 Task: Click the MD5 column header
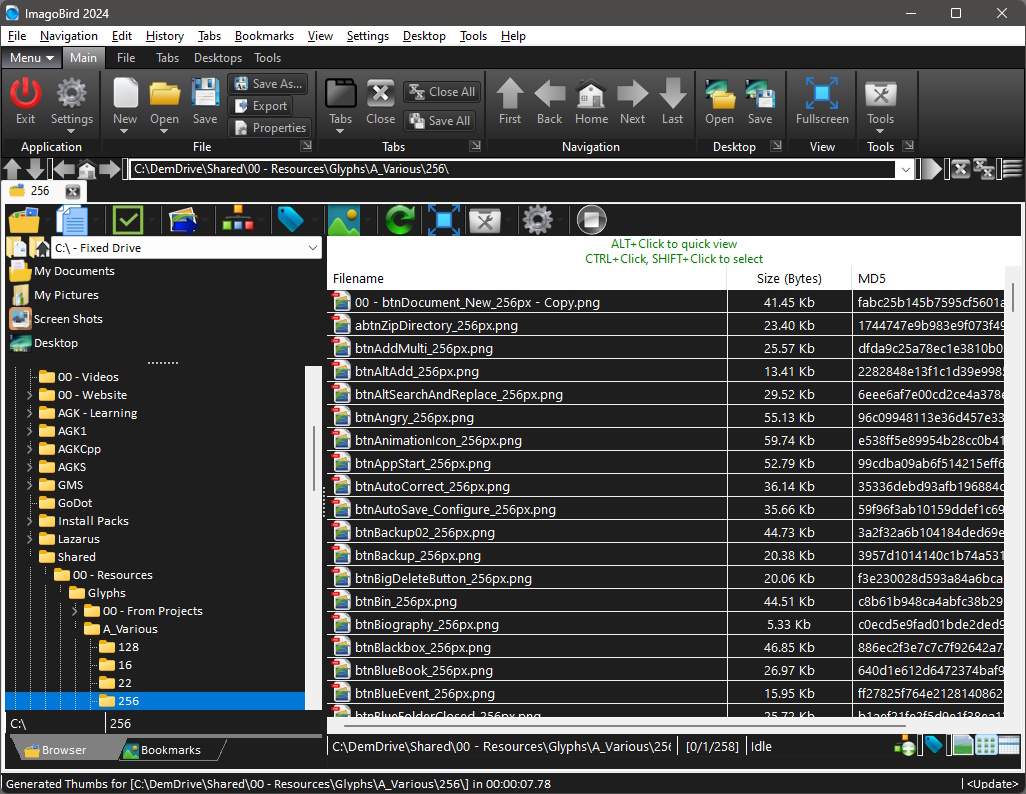coord(927,278)
